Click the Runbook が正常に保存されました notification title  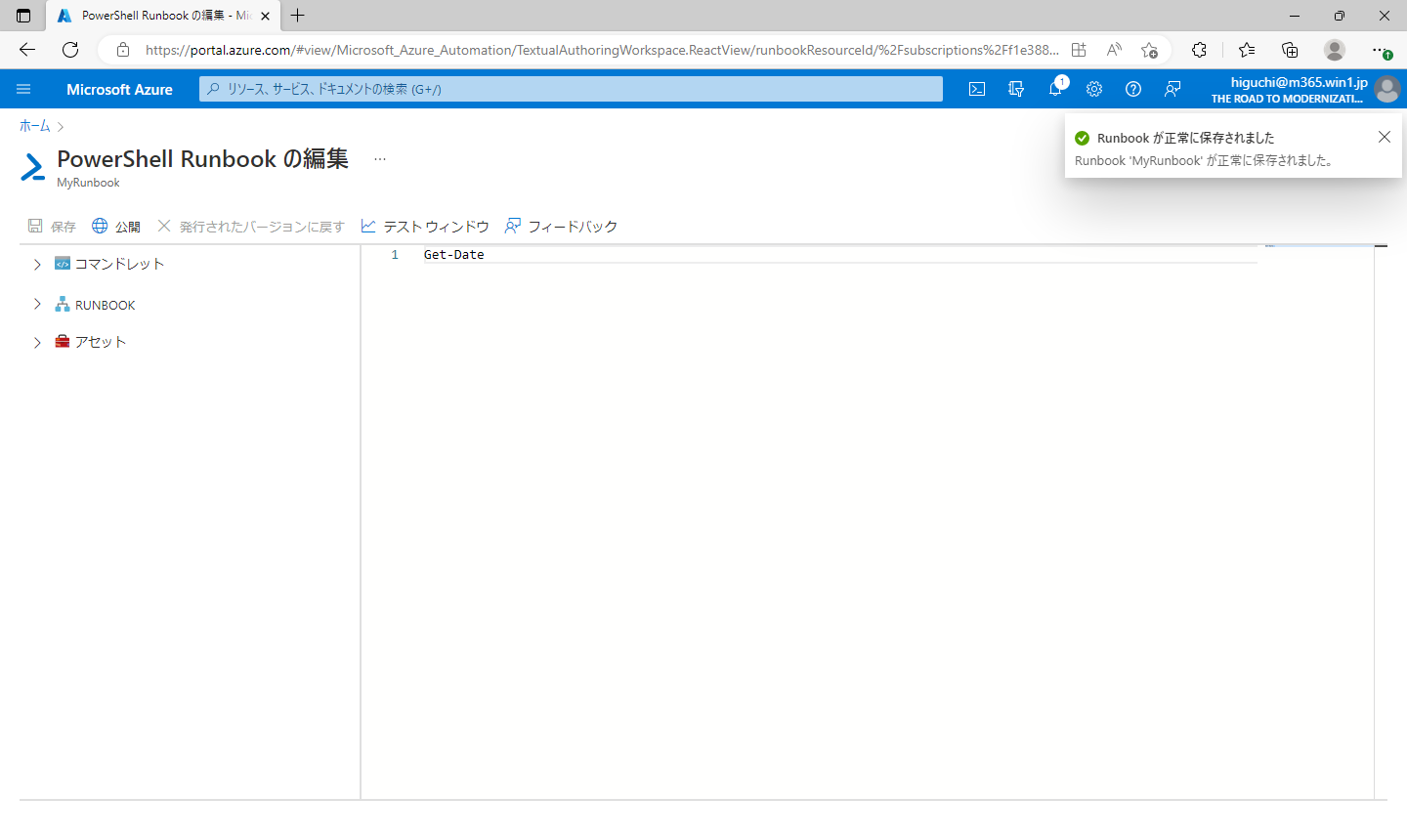1185,138
